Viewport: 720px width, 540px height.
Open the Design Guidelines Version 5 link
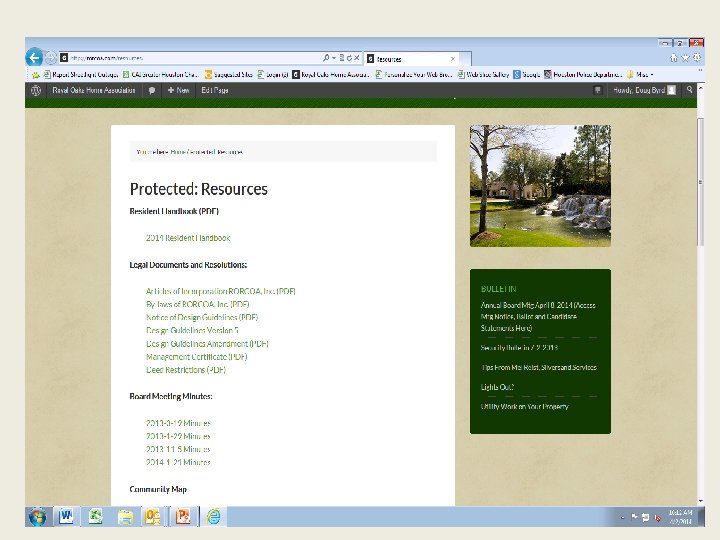pyautogui.click(x=192, y=330)
